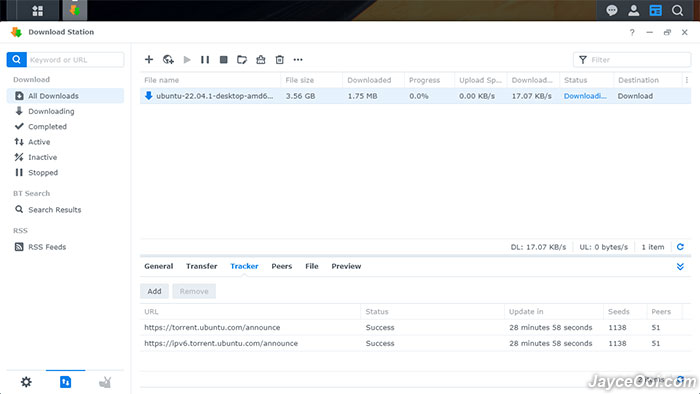Change destination folder icon in toolbar
The width and height of the screenshot is (700, 394).
click(242, 59)
